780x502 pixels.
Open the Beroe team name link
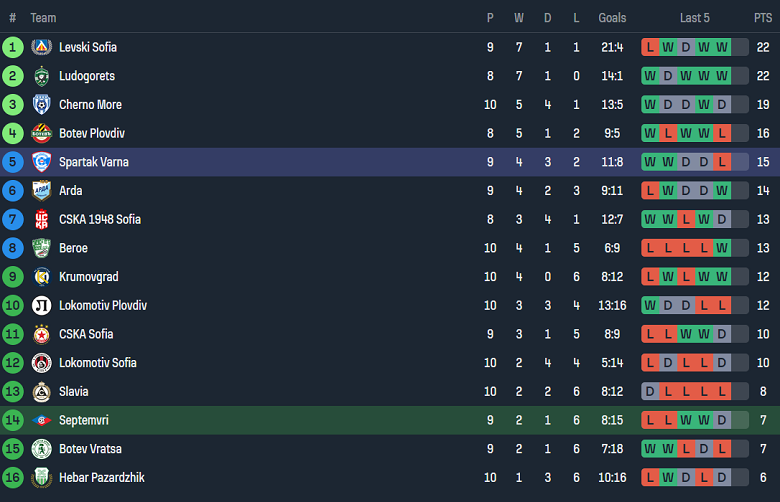point(73,248)
